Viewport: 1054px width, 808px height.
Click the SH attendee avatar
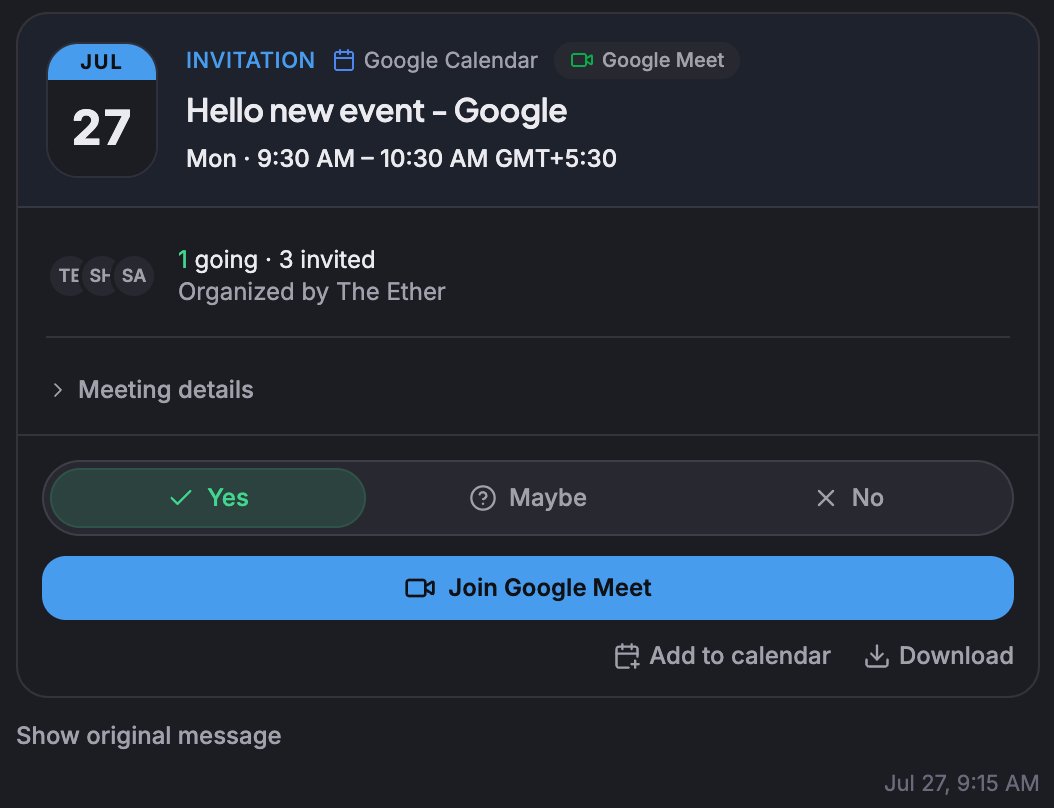click(x=99, y=276)
